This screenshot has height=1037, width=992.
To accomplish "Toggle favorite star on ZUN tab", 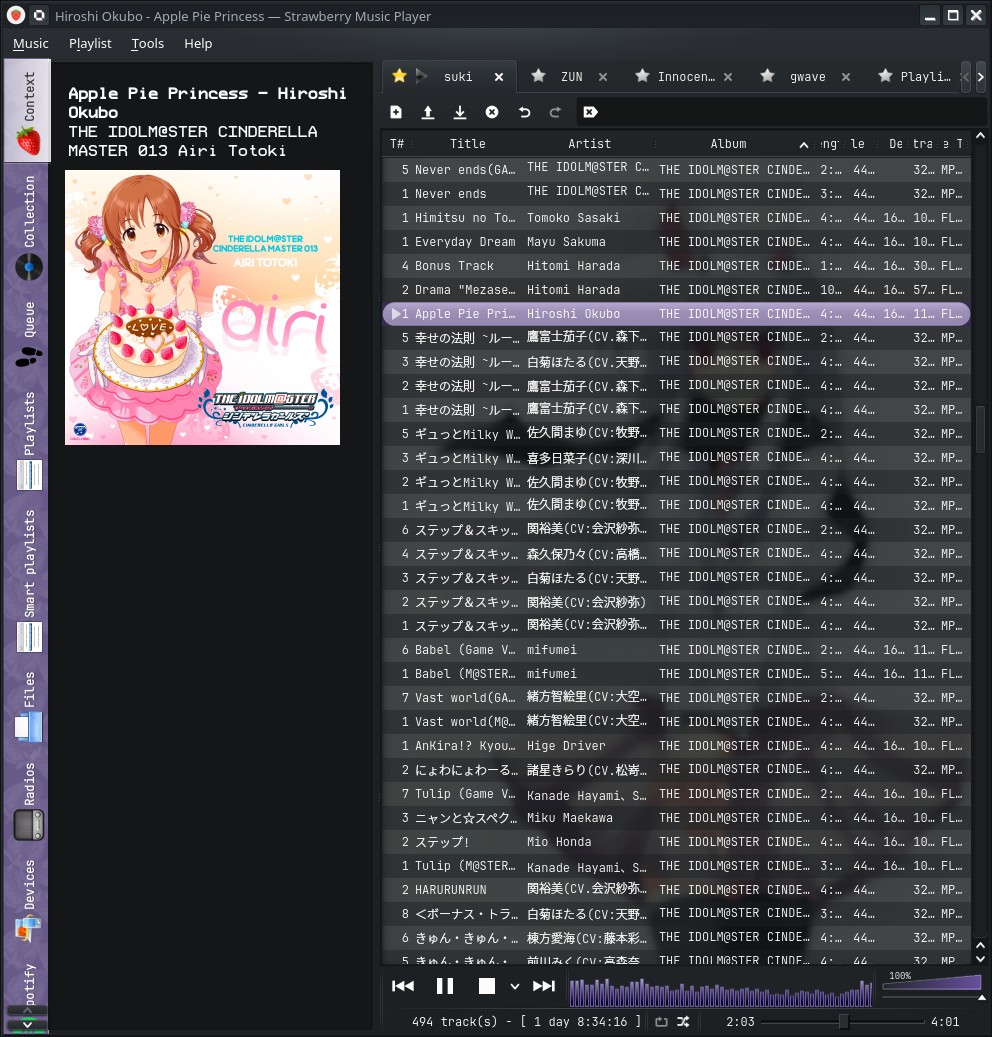I will tap(538, 75).
